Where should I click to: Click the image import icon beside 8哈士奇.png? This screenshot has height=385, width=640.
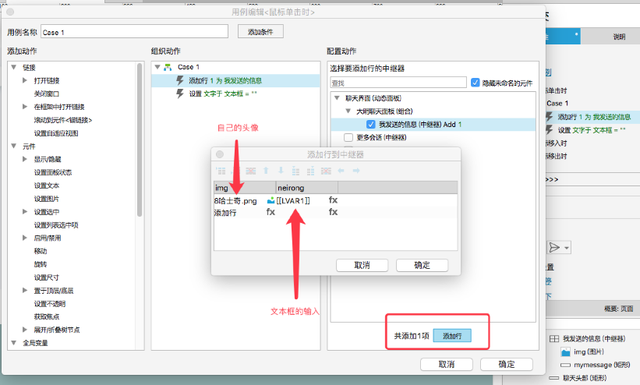pos(271,200)
